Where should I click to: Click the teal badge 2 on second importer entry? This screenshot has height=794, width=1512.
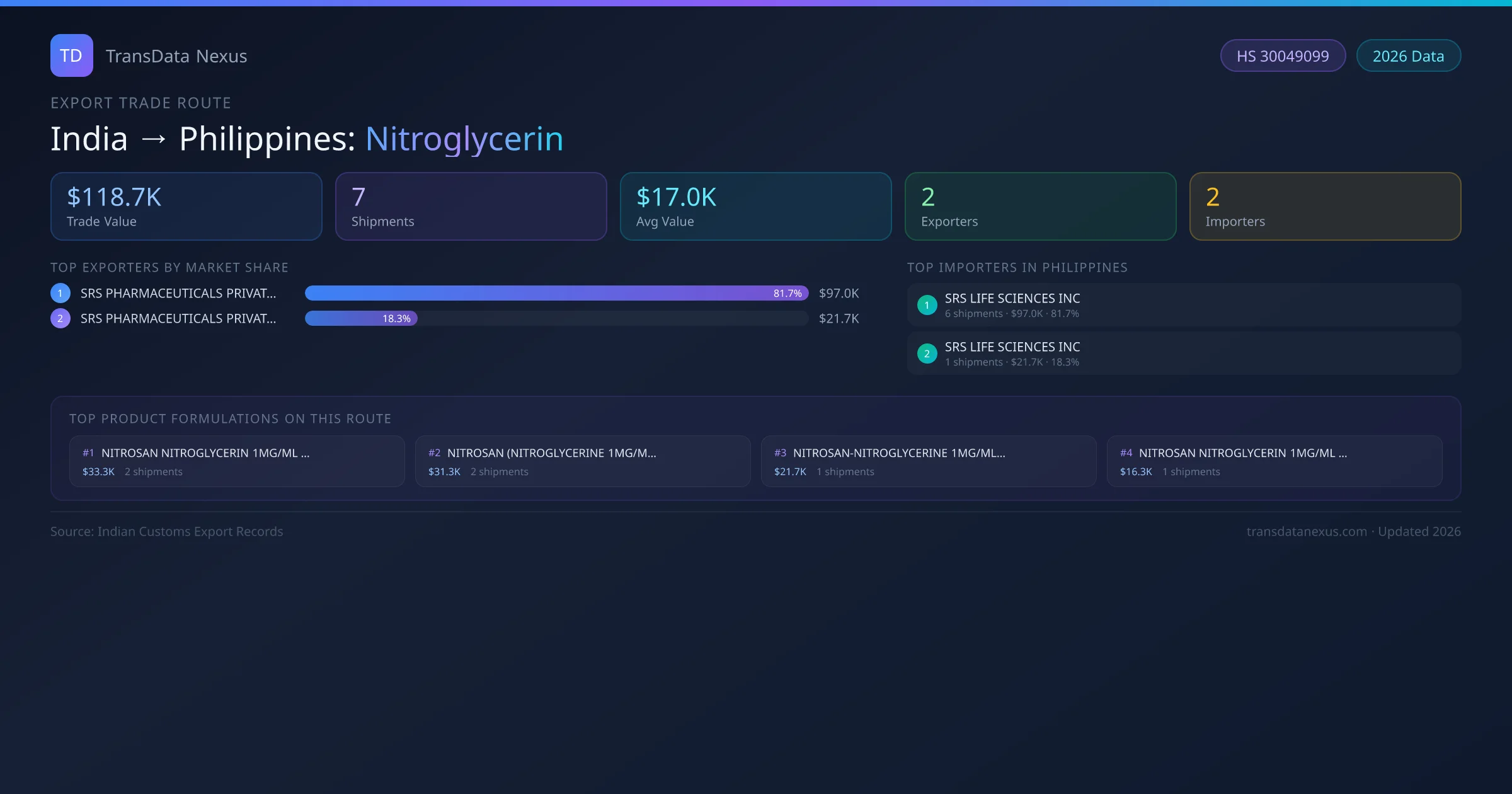pos(927,354)
